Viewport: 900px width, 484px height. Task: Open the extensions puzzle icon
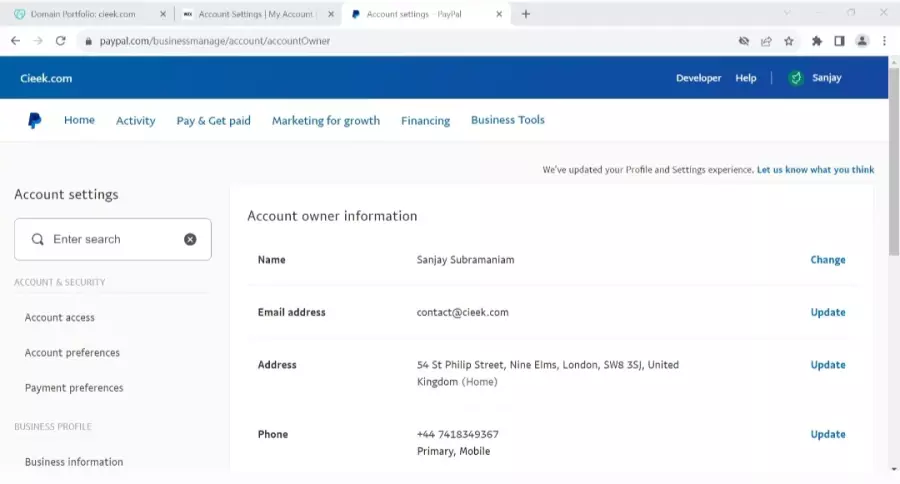pos(817,41)
